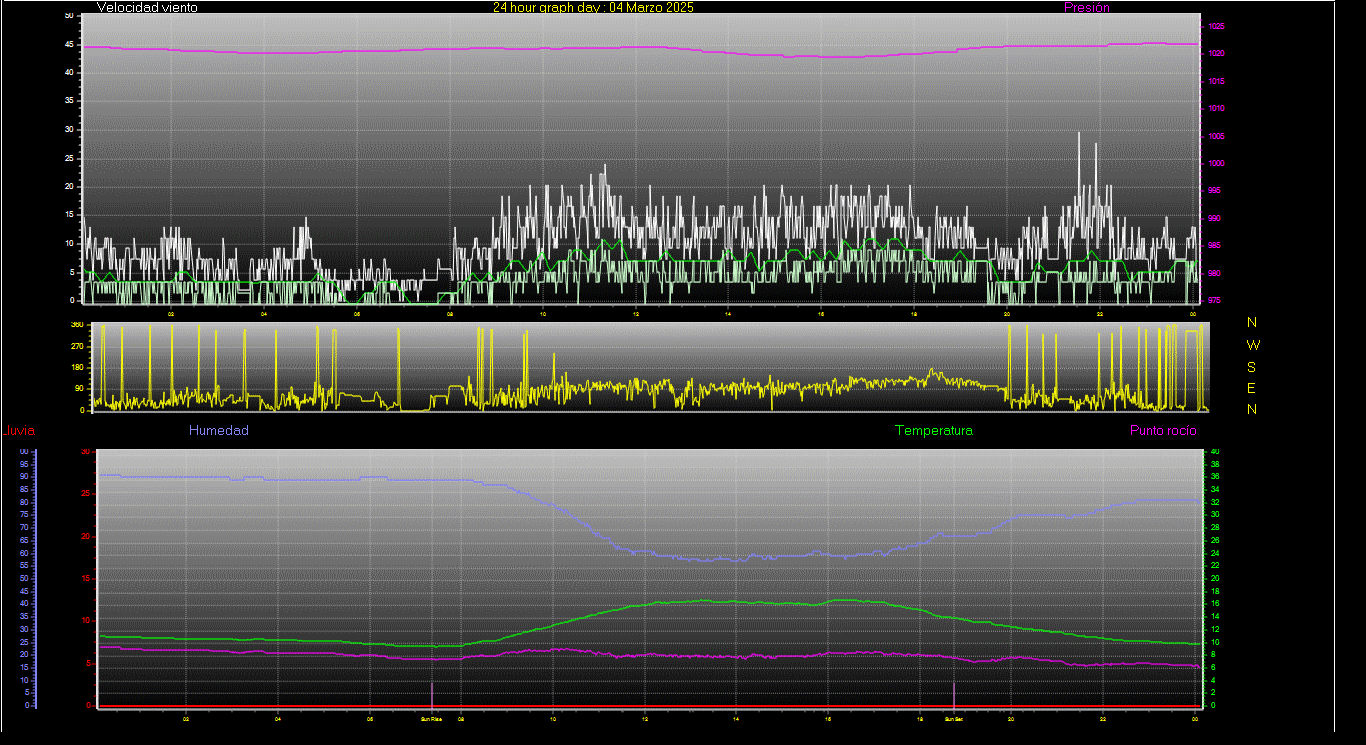Click the magenta "Presión" label
This screenshot has width=1366, height=745.
1086,7
